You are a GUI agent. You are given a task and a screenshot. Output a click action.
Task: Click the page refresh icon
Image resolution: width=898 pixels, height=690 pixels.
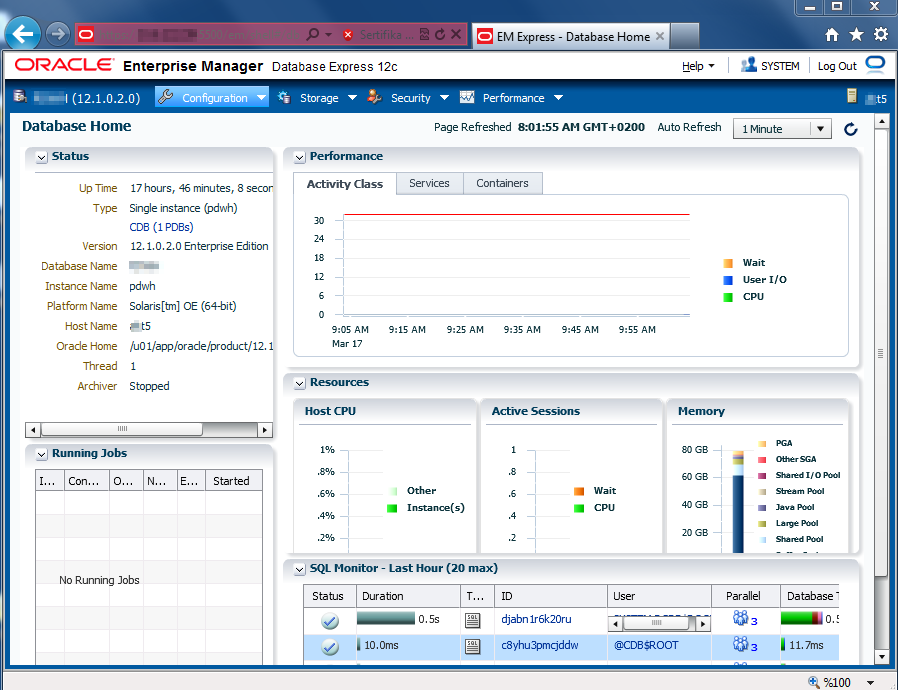click(x=851, y=129)
